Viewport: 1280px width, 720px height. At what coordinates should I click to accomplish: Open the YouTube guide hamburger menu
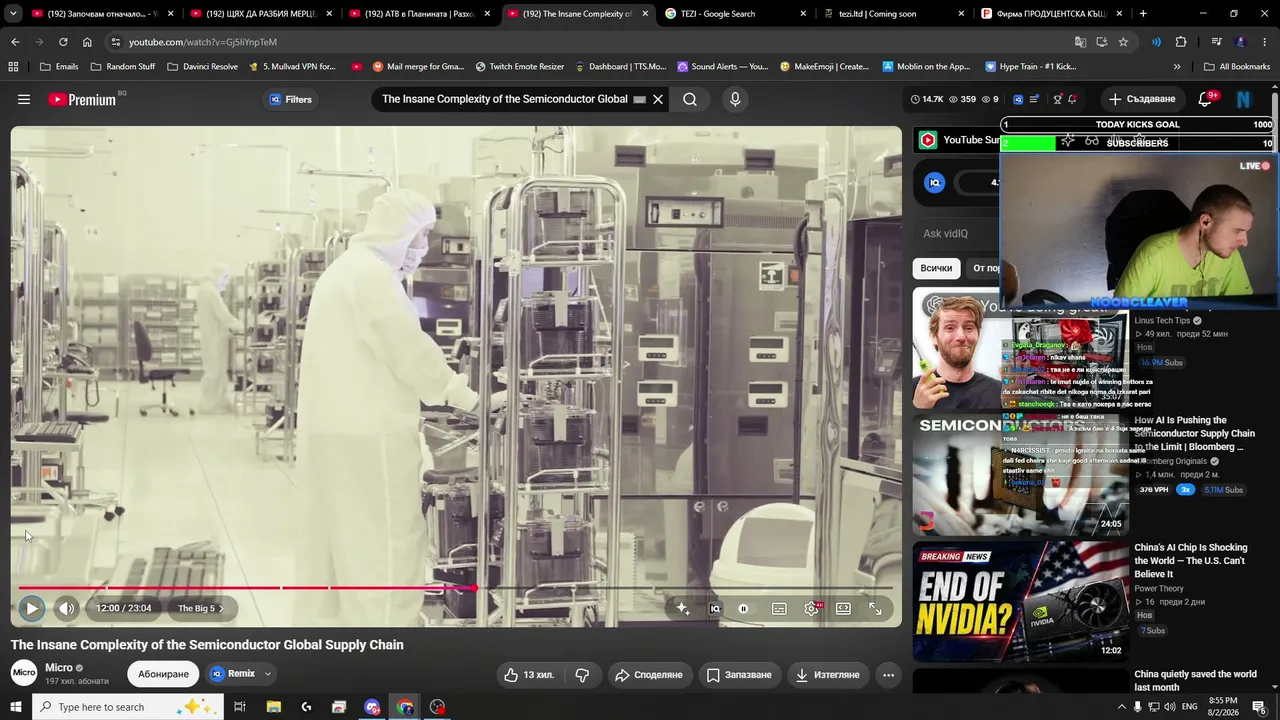tap(24, 99)
